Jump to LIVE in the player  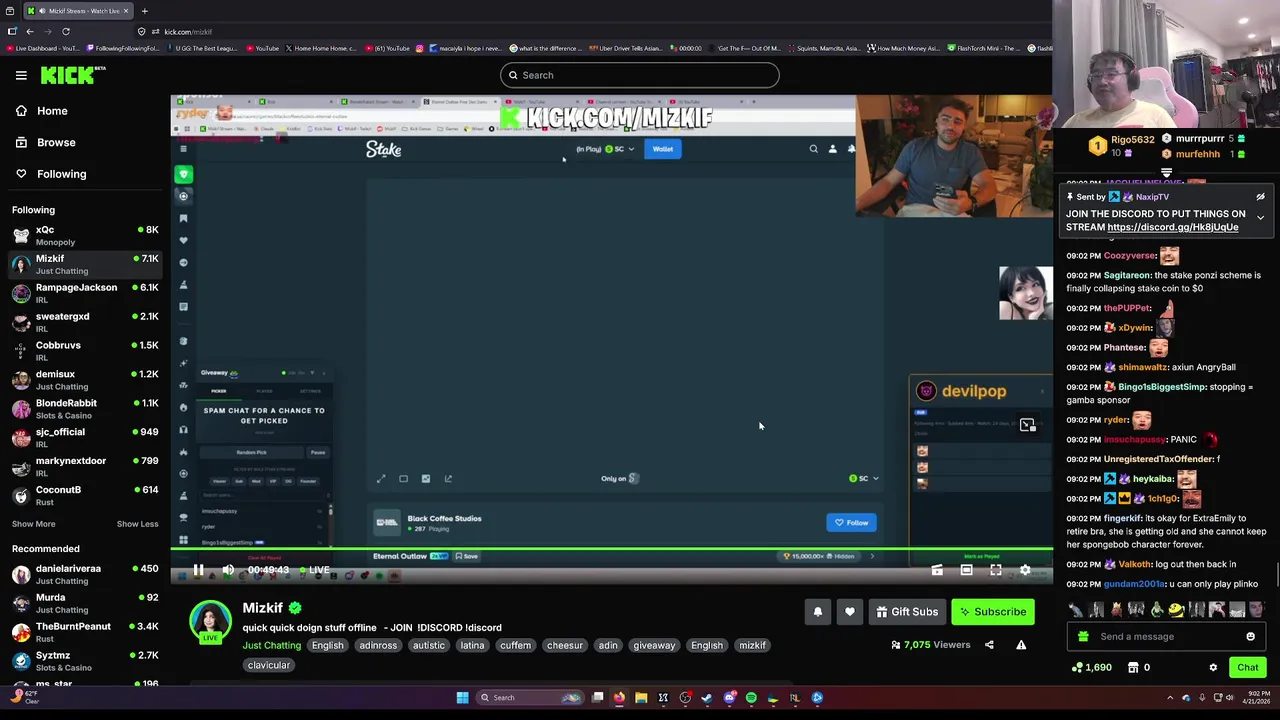point(315,570)
